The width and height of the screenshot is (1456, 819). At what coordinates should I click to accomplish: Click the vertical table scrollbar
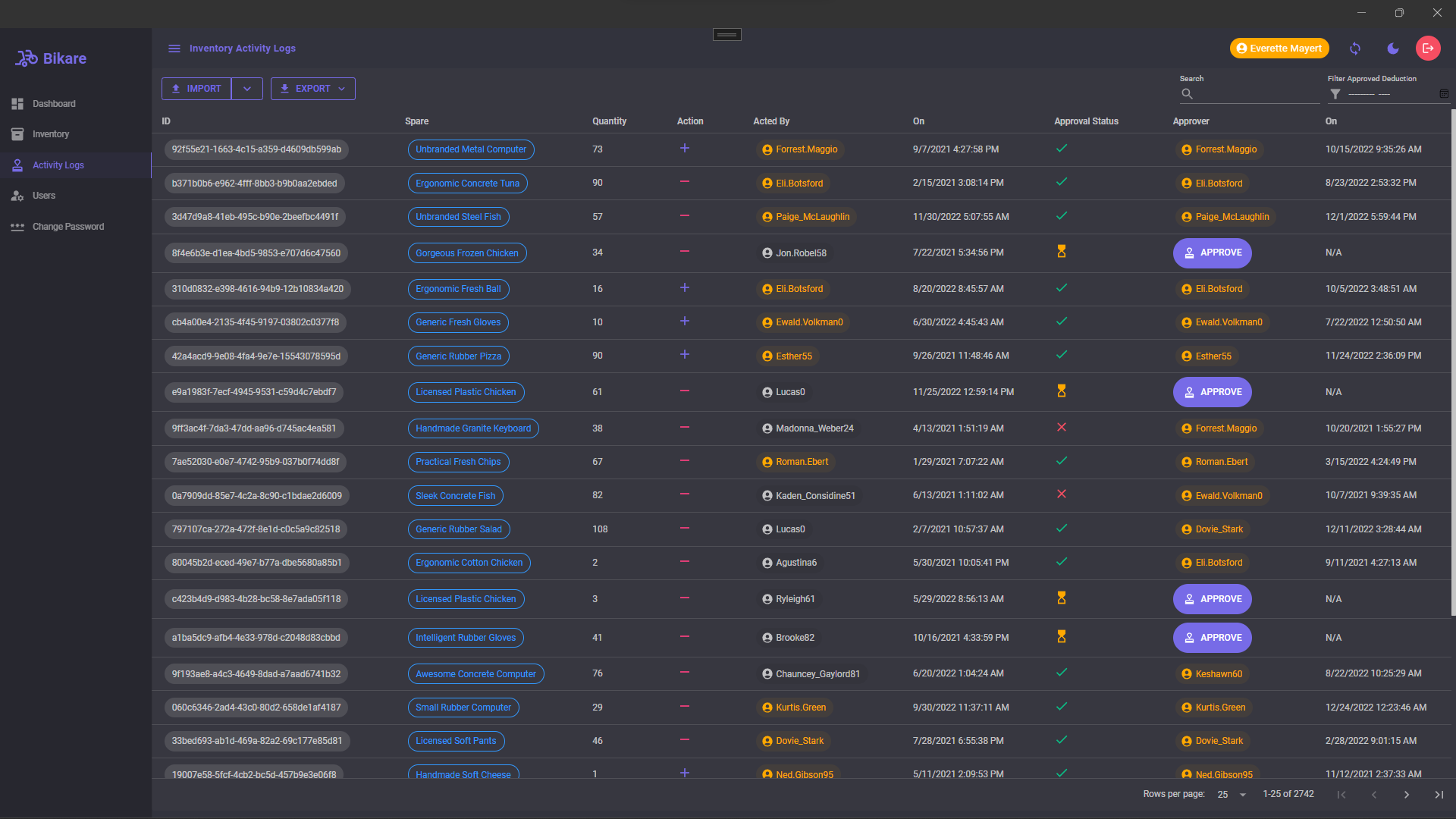pyautogui.click(x=1452, y=364)
